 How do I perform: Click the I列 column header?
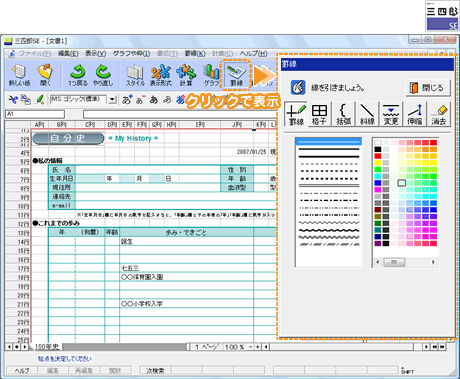(200, 125)
